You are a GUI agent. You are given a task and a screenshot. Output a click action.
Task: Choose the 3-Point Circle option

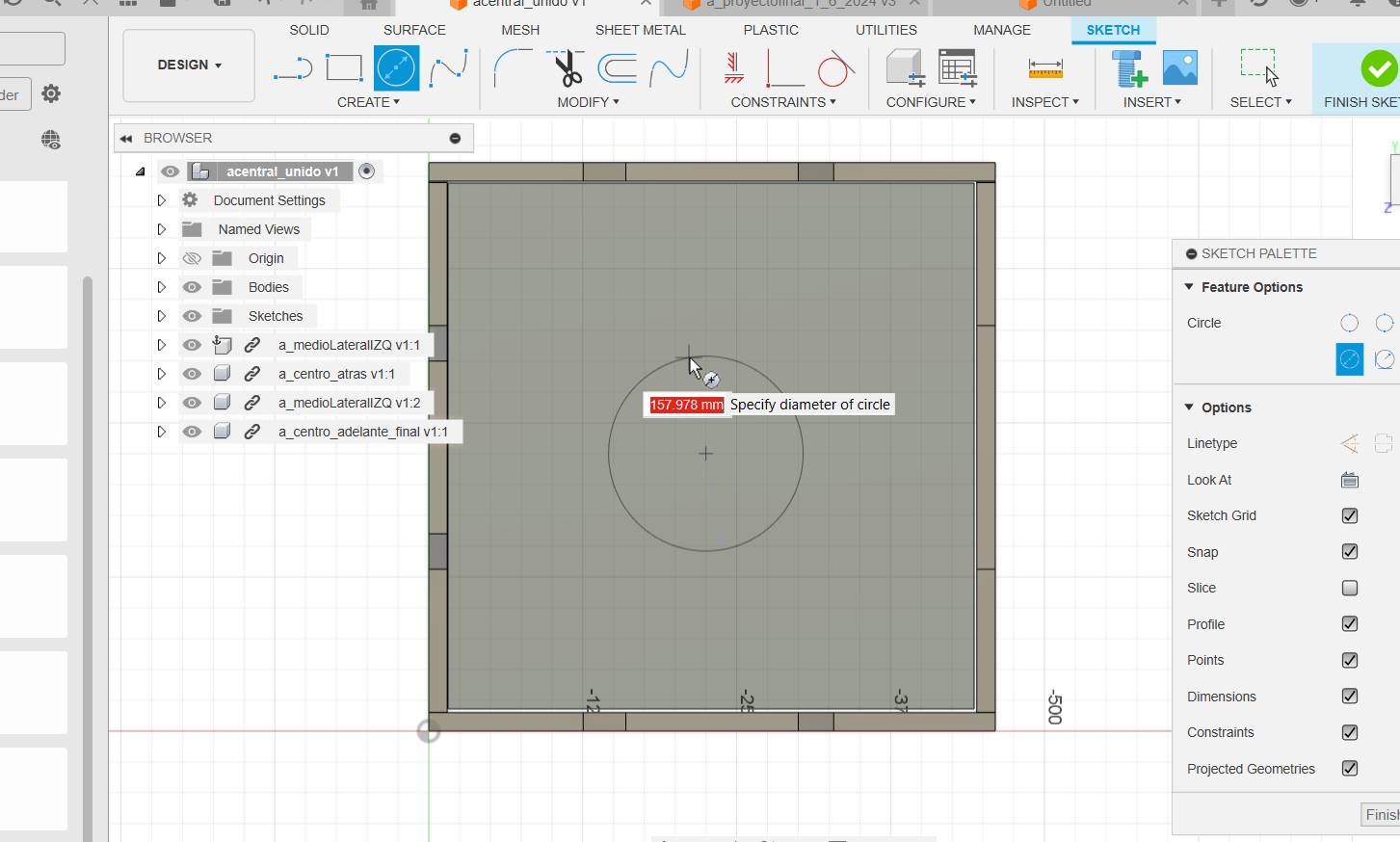click(1385, 323)
